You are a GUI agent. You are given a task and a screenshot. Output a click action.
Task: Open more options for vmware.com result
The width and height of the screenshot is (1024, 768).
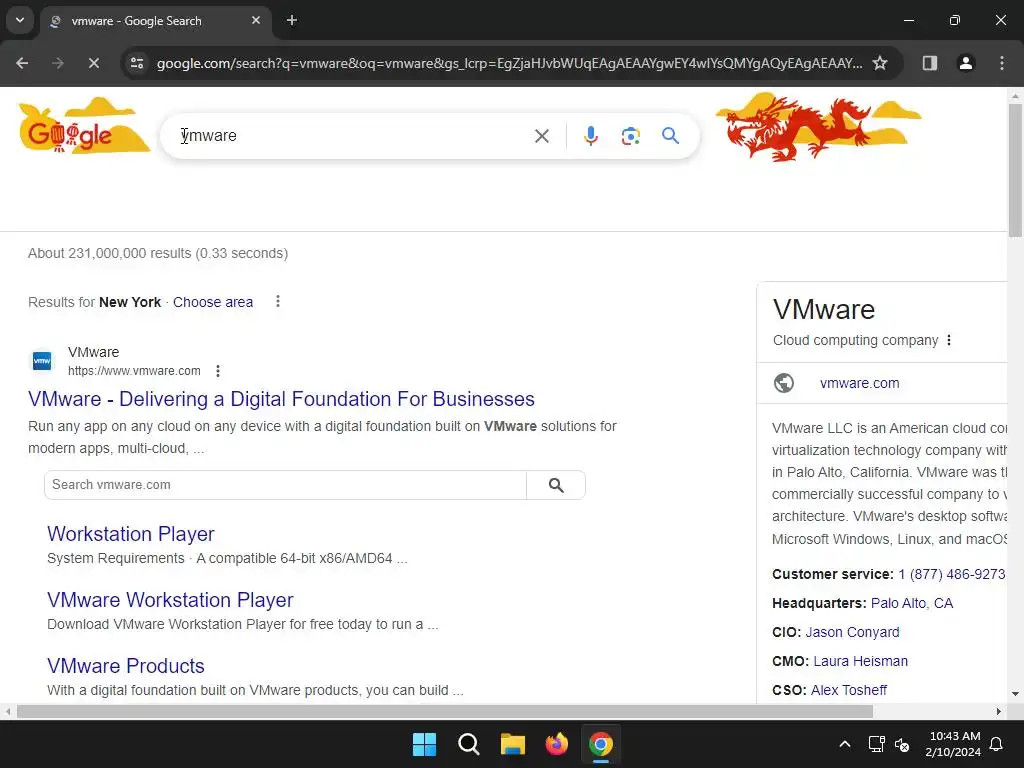218,371
